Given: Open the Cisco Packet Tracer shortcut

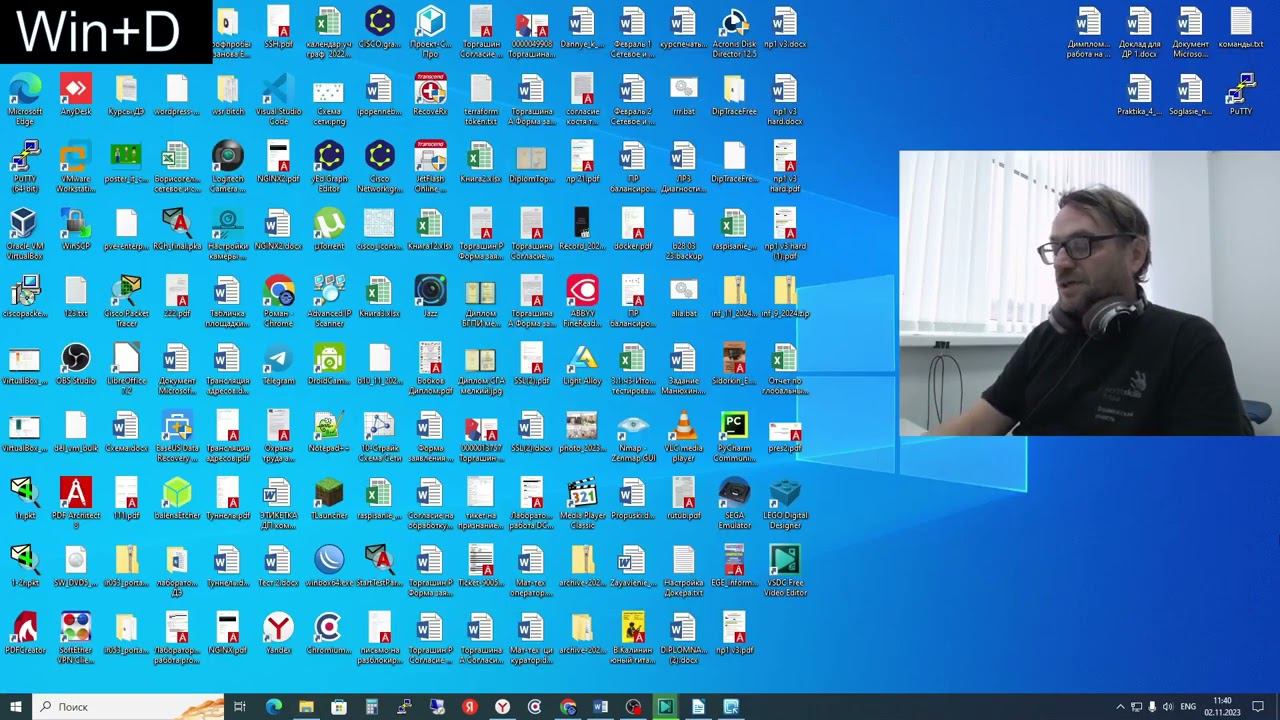Looking at the screenshot, I should (x=126, y=291).
